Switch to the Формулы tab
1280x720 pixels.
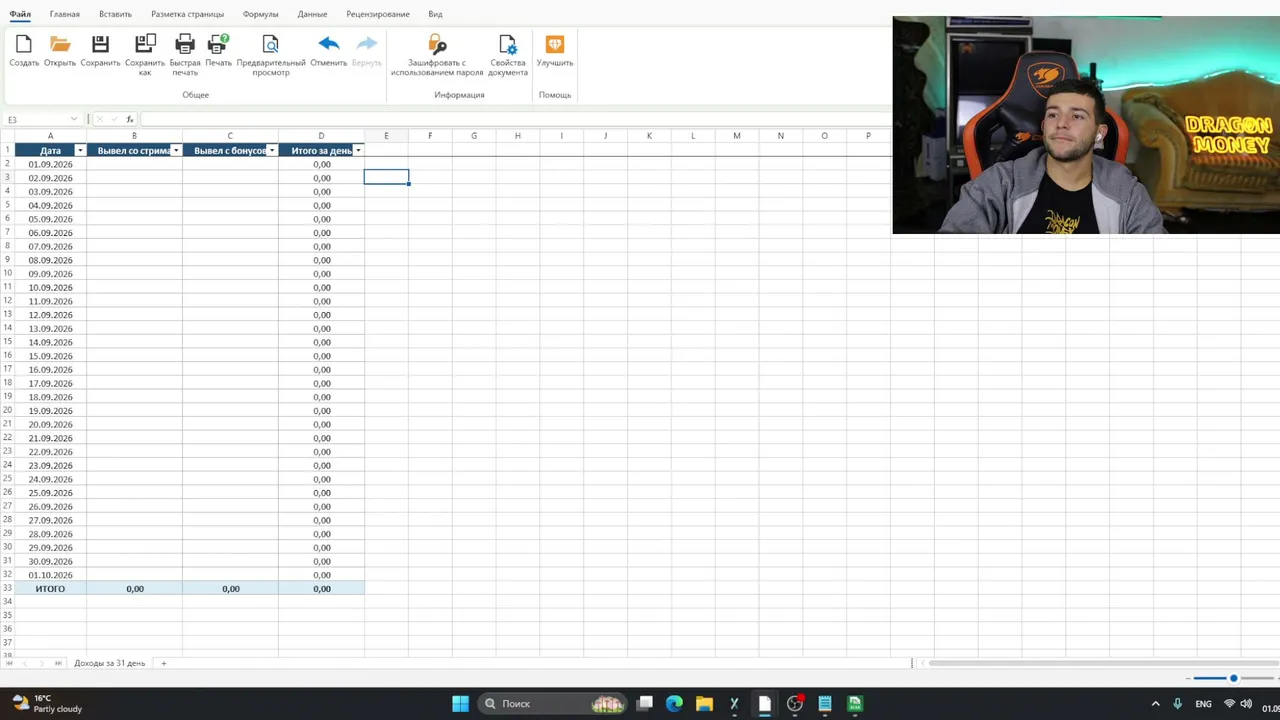[x=261, y=14]
